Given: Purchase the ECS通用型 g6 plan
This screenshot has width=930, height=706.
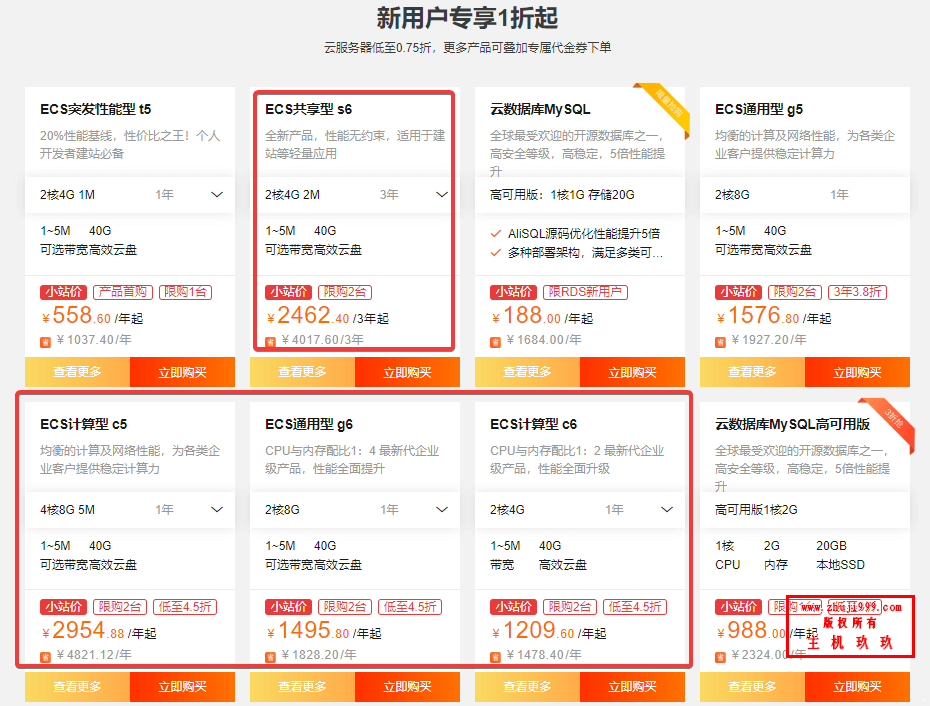Looking at the screenshot, I should (407, 687).
